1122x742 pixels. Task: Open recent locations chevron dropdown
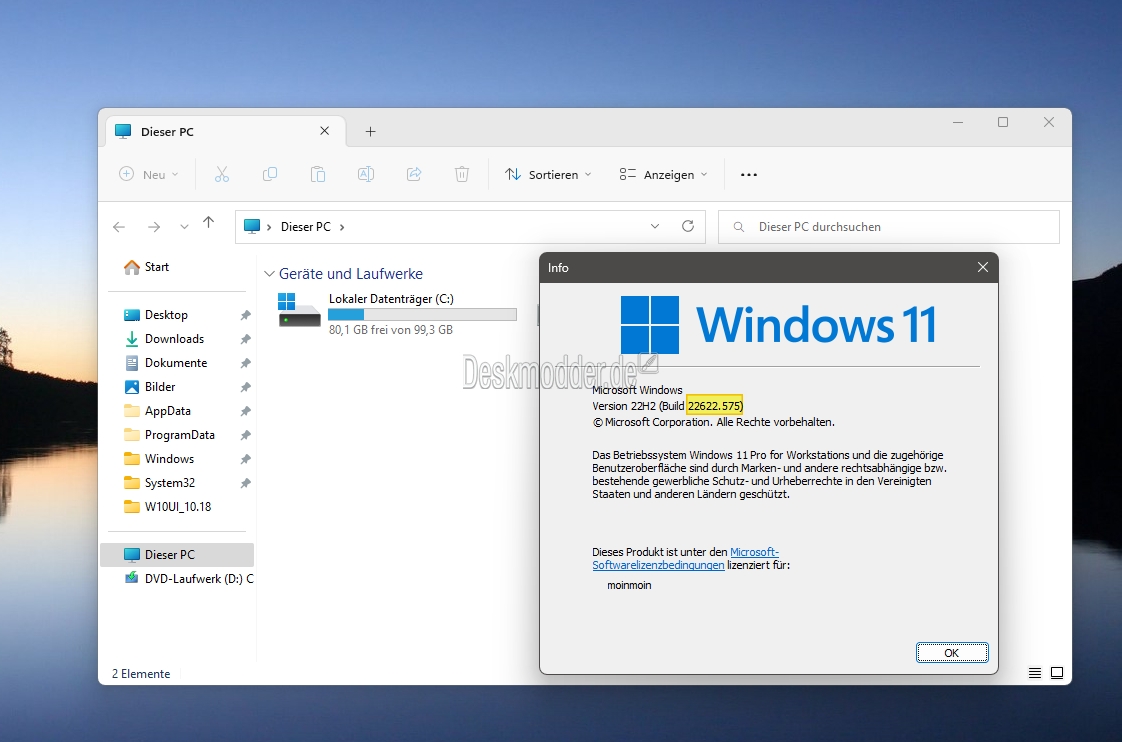184,227
